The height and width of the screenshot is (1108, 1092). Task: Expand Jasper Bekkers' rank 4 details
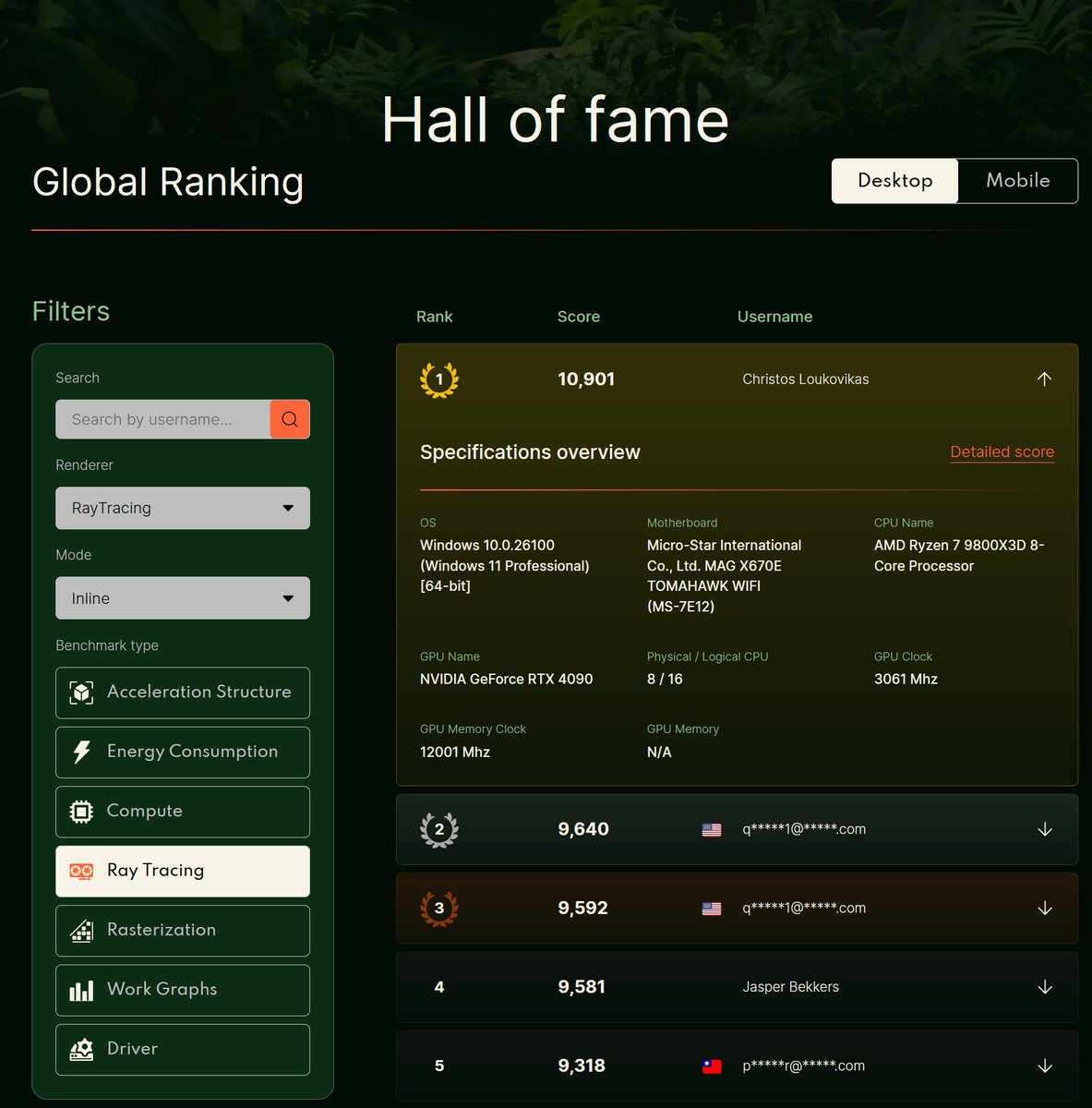click(1044, 986)
